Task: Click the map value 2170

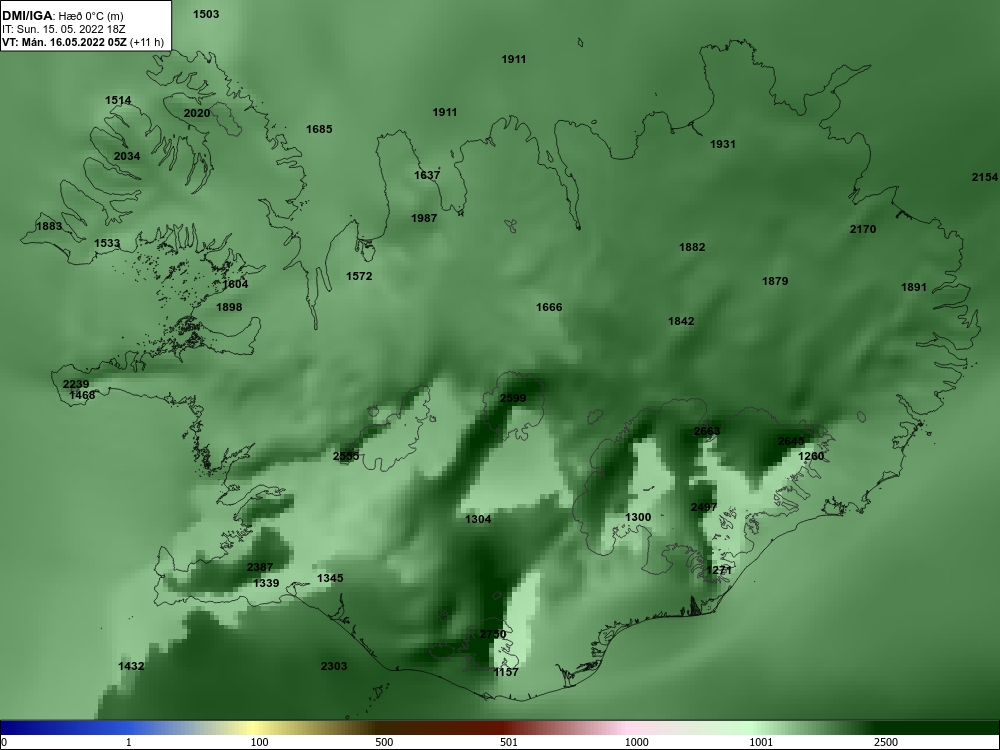Action: point(863,229)
